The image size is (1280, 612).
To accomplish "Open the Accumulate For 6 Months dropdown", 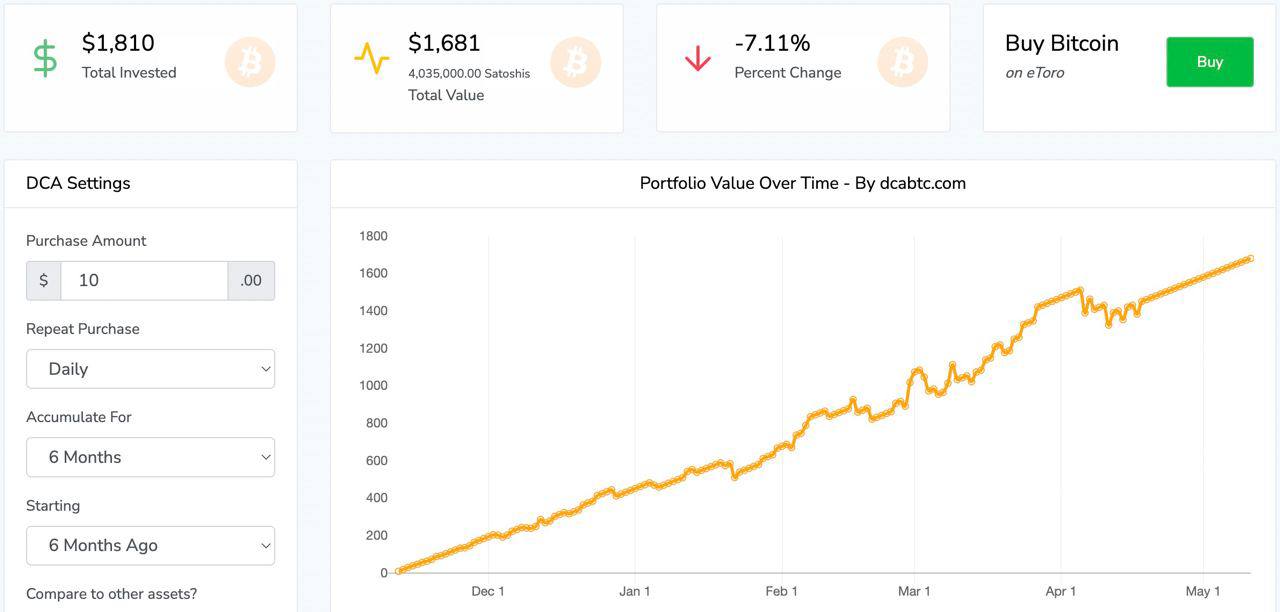I will (x=150, y=457).
